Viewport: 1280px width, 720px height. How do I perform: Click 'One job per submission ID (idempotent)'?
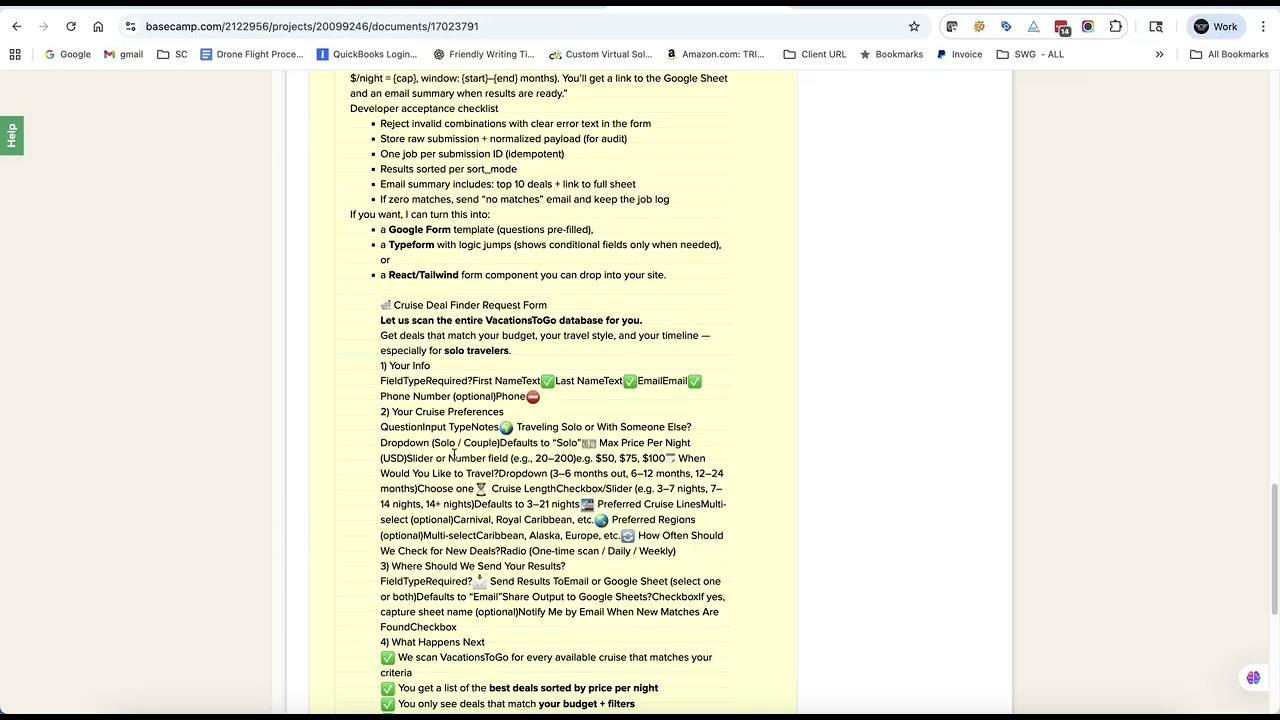click(472, 154)
